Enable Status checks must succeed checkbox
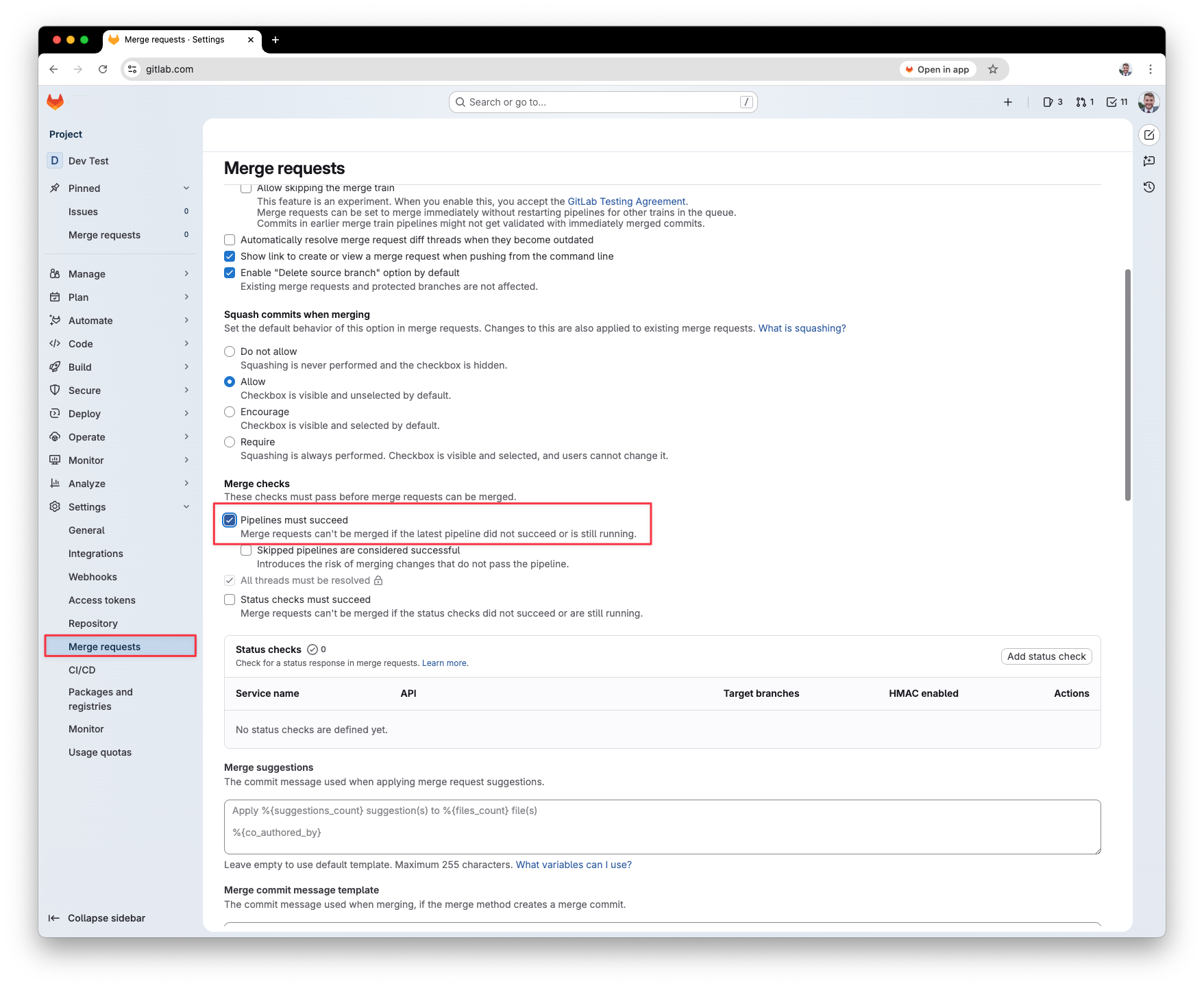Image resolution: width=1204 pixels, height=988 pixels. coord(230,600)
